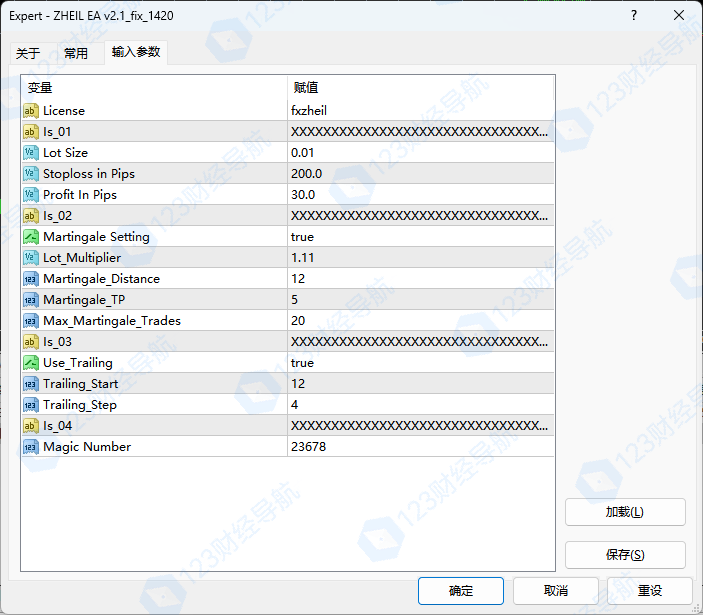
Task: Click the Trailing_Start label
Action: point(81,384)
